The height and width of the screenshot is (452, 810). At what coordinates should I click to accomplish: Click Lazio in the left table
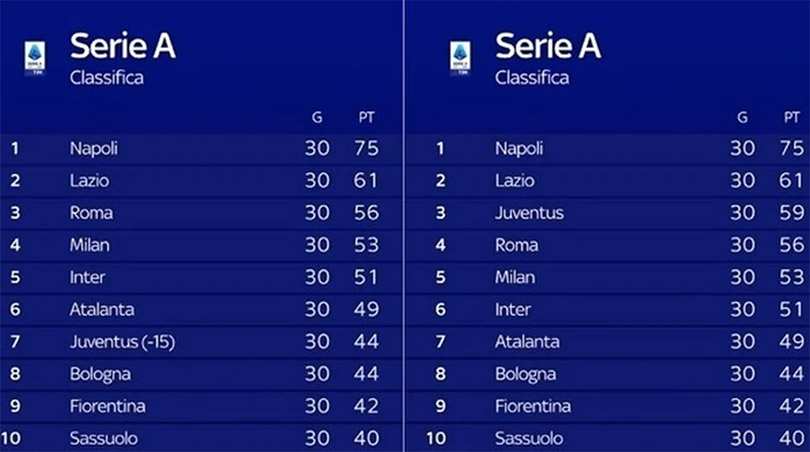pyautogui.click(x=89, y=181)
